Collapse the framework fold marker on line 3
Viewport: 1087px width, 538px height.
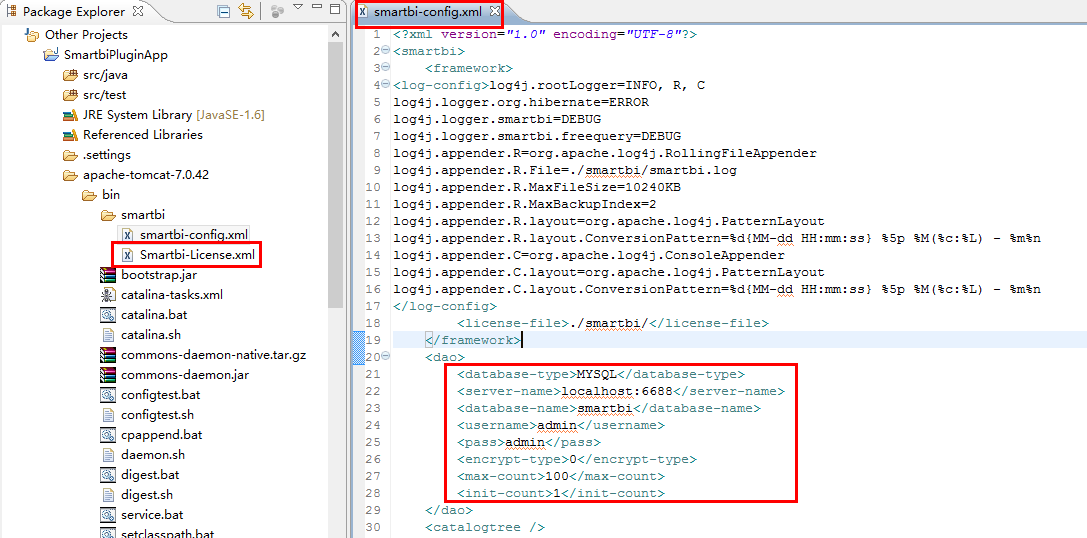[385, 67]
